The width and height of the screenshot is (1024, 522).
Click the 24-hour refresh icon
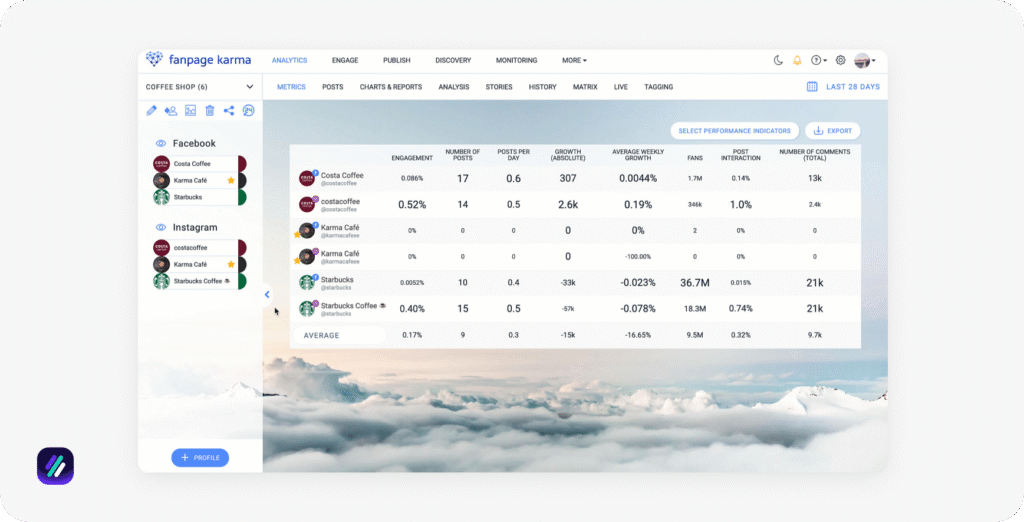[248, 111]
